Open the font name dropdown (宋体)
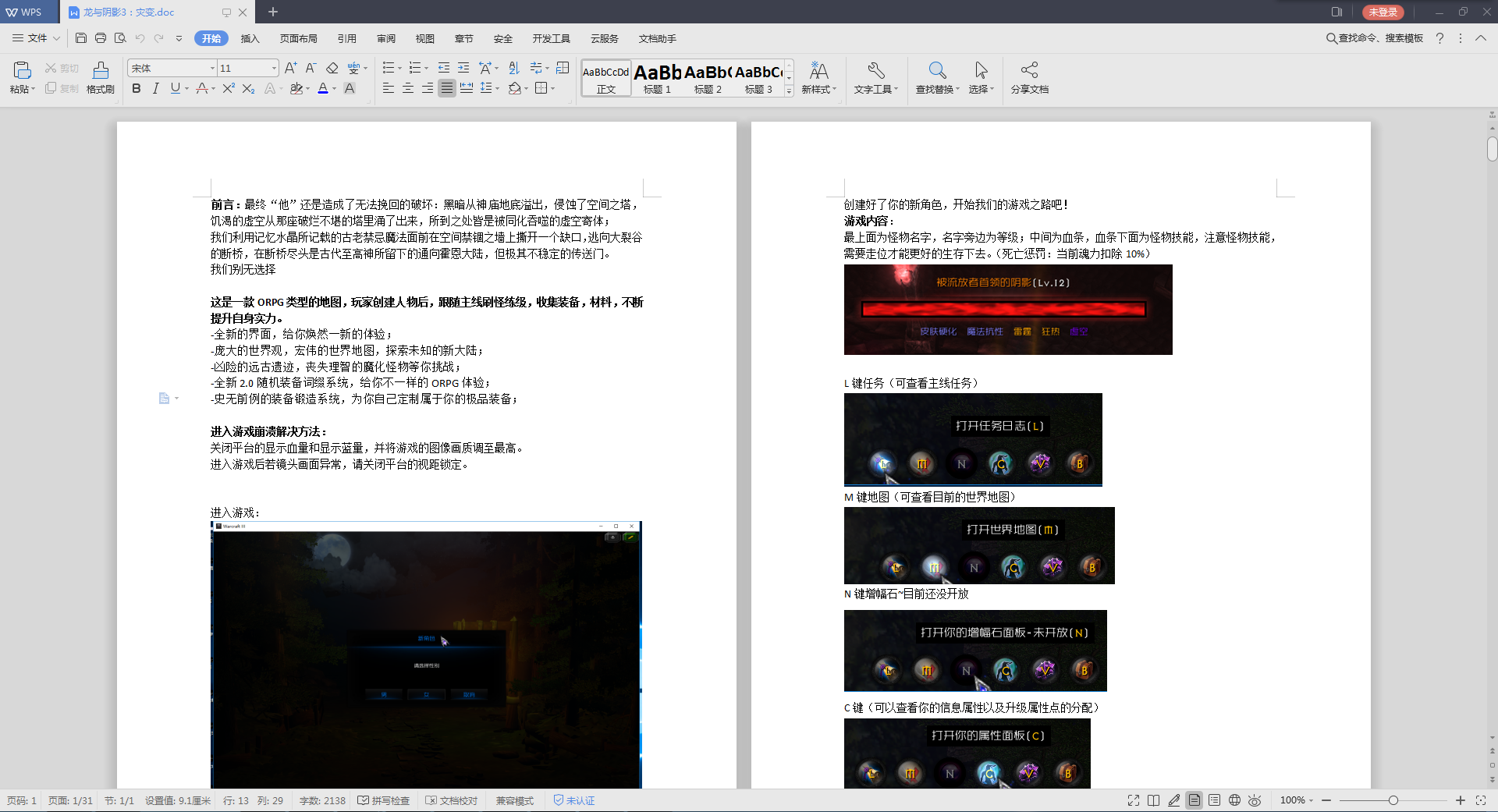 [x=212, y=69]
